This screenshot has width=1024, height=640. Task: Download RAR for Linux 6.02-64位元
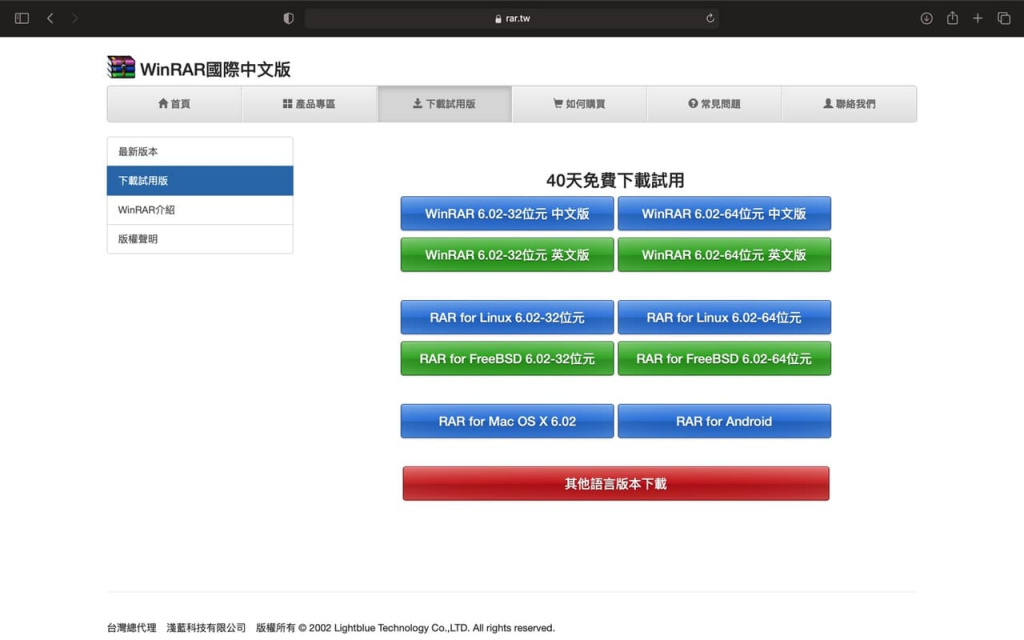[724, 317]
